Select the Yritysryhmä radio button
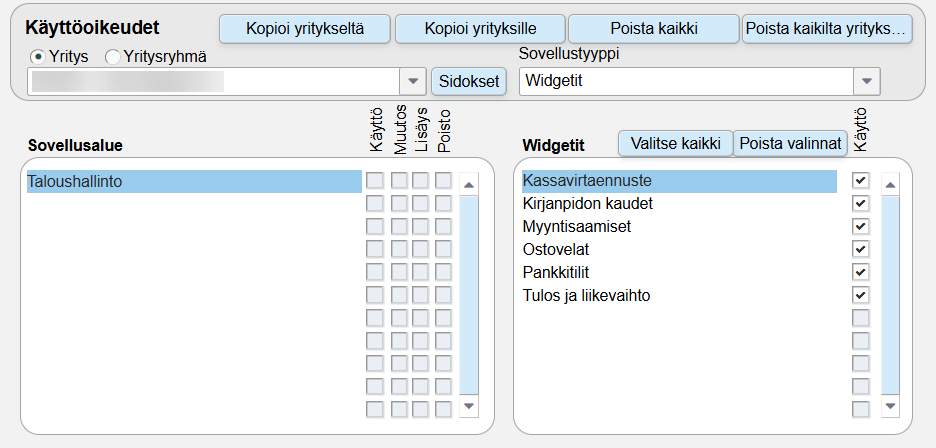This screenshot has width=936, height=448. tap(113, 57)
